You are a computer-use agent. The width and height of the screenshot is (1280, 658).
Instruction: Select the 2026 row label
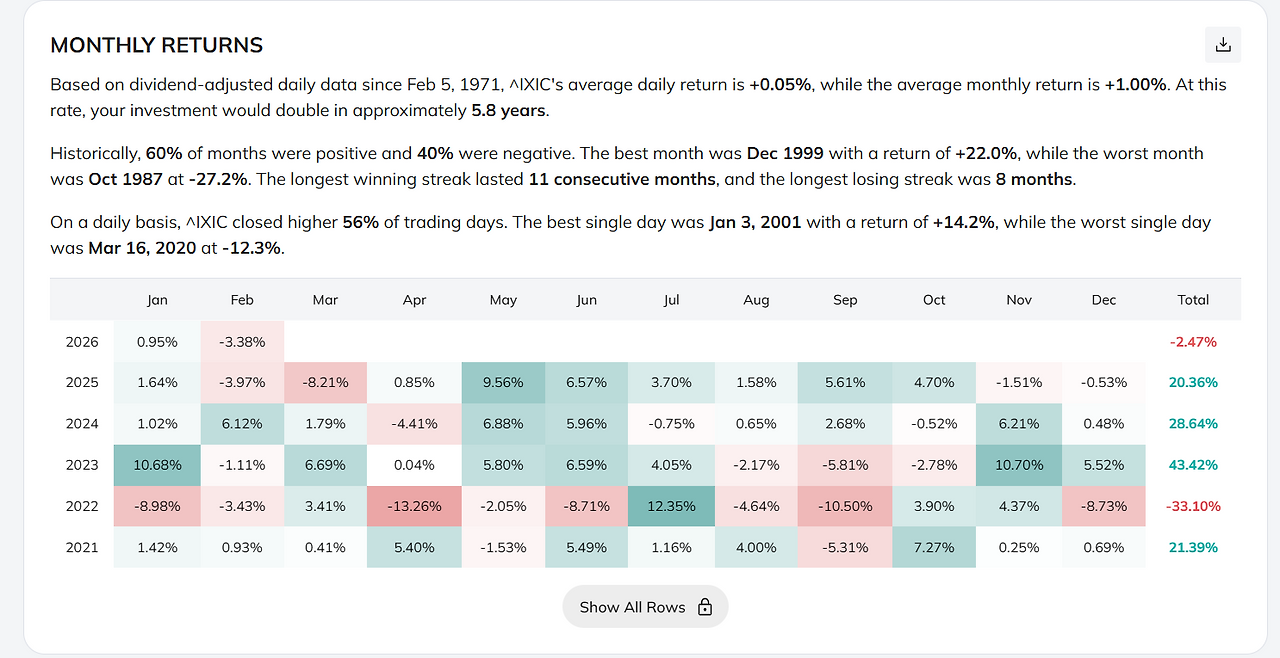click(x=82, y=342)
